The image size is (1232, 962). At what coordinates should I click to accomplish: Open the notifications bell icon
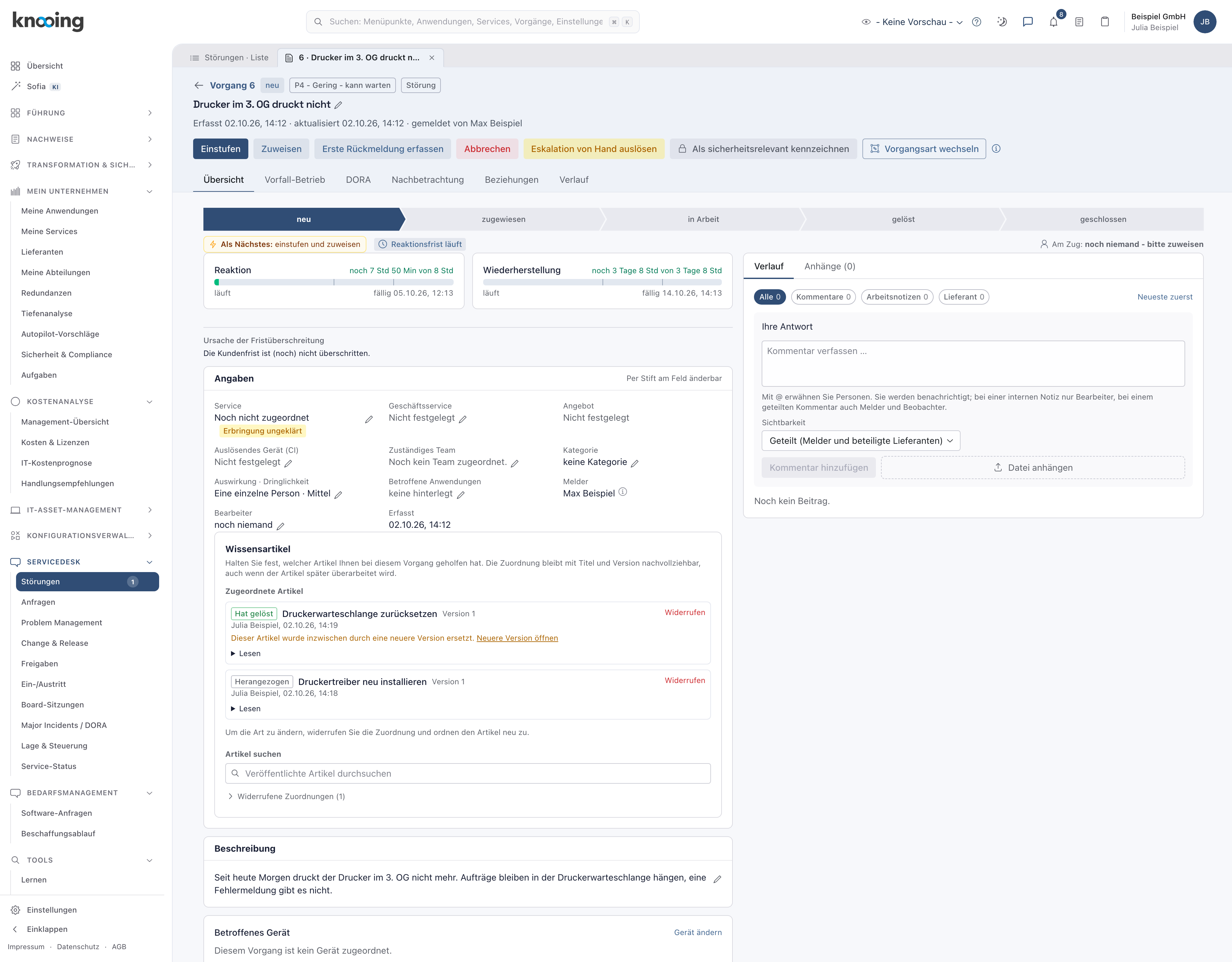(x=1053, y=22)
